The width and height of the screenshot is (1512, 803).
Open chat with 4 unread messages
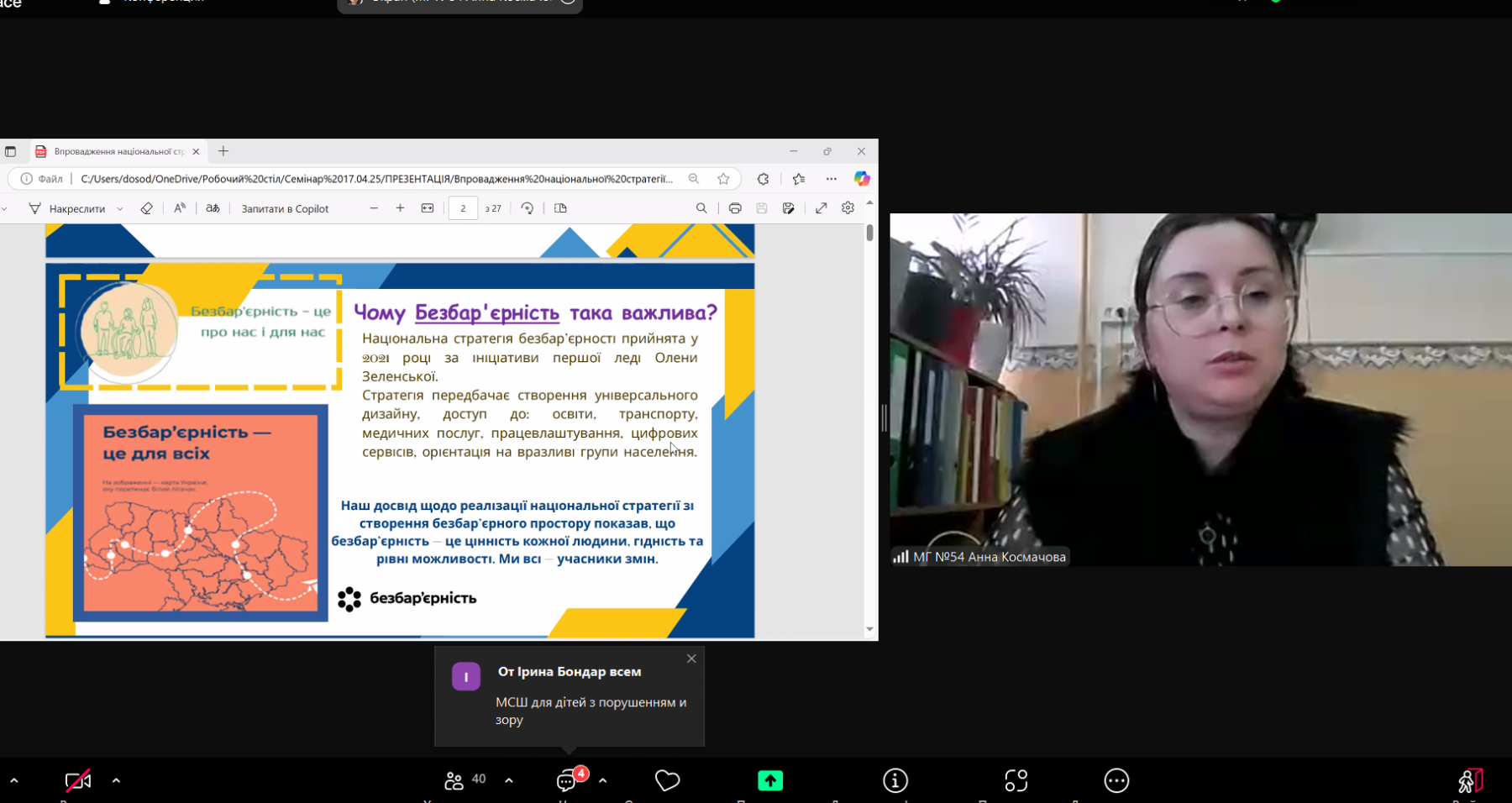[569, 780]
